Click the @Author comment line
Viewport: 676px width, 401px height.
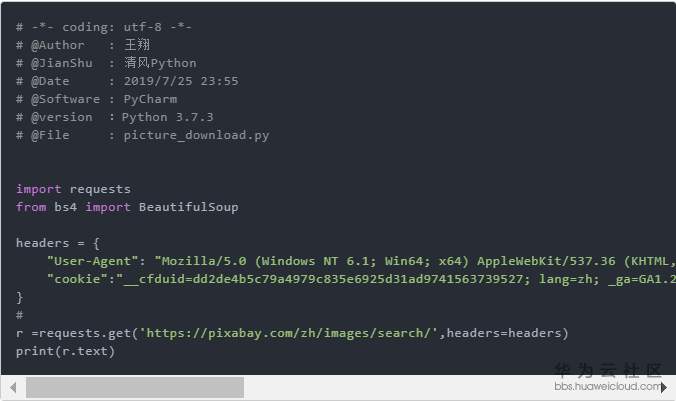(83, 45)
